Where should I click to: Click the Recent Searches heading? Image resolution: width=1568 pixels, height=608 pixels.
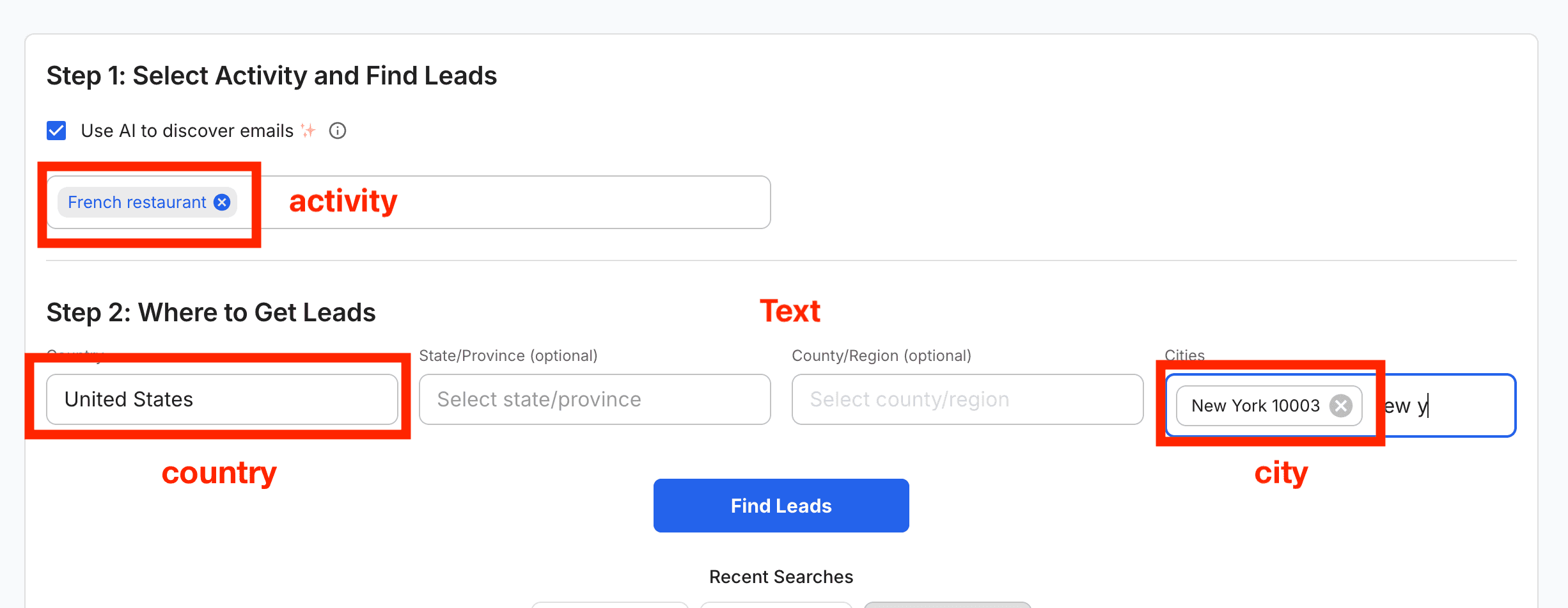[781, 577]
